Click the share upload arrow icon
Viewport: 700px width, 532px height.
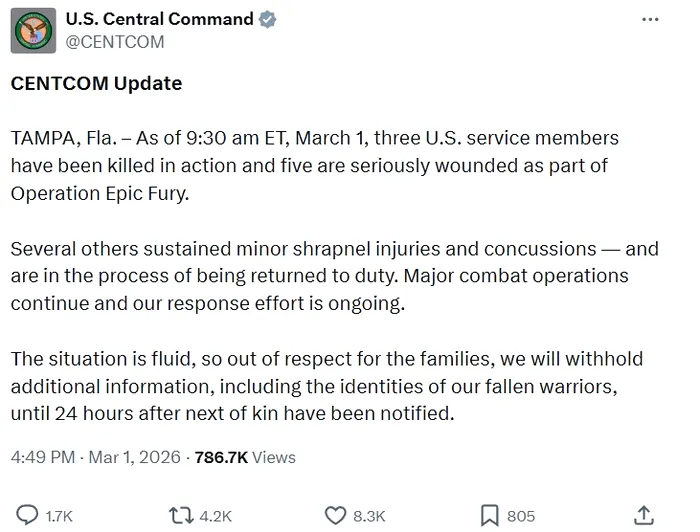coord(645,514)
